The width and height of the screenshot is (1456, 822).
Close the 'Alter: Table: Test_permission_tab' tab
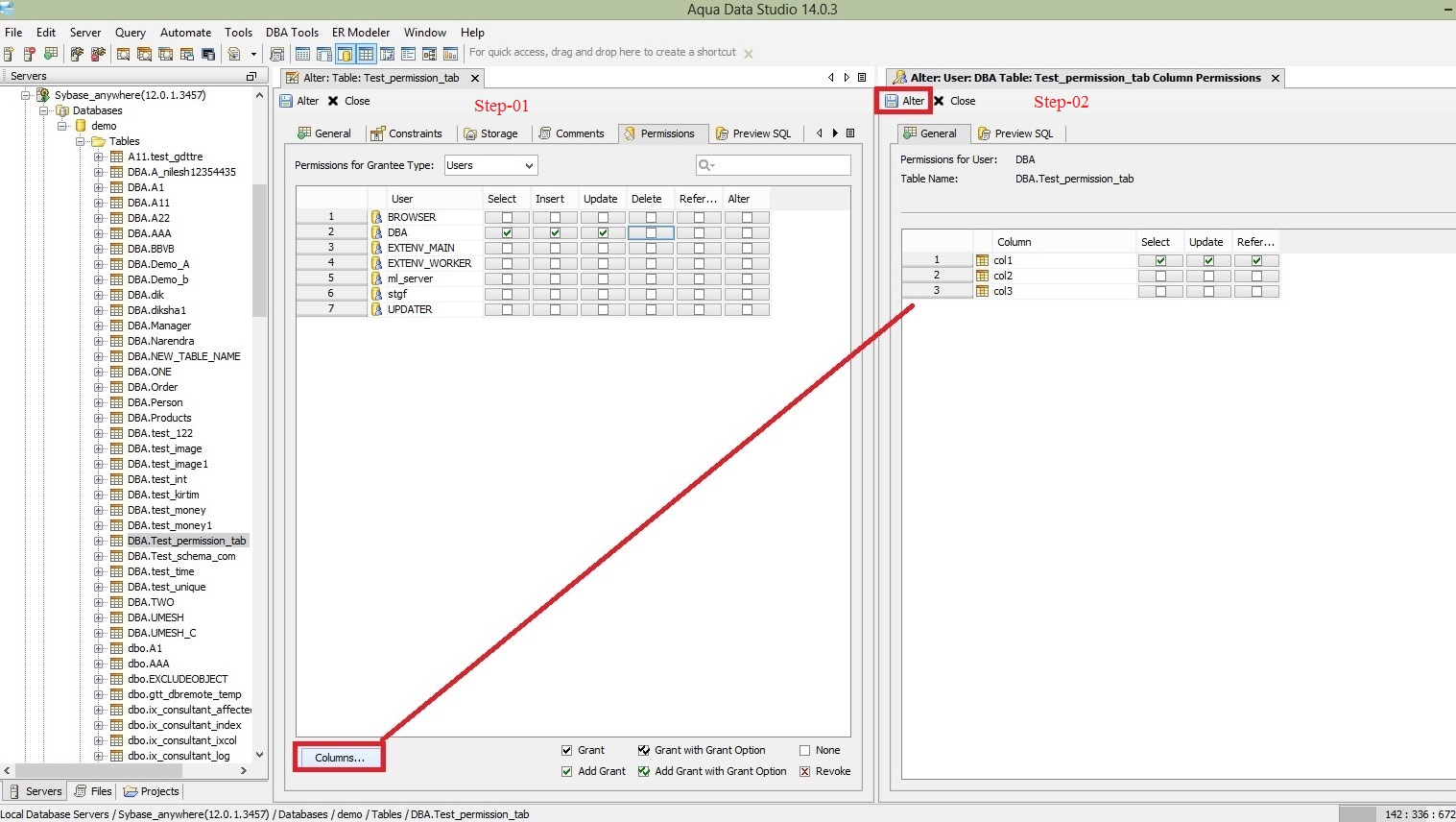(x=474, y=78)
